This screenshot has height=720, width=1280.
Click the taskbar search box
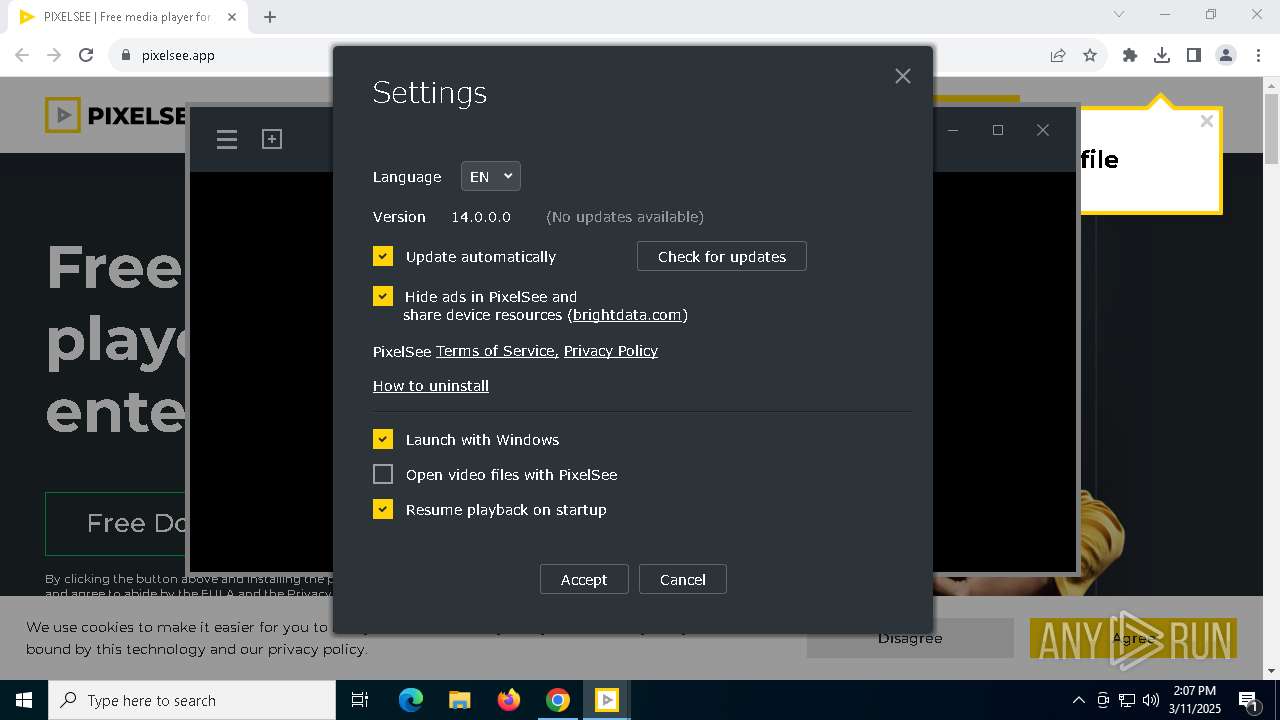tap(192, 700)
